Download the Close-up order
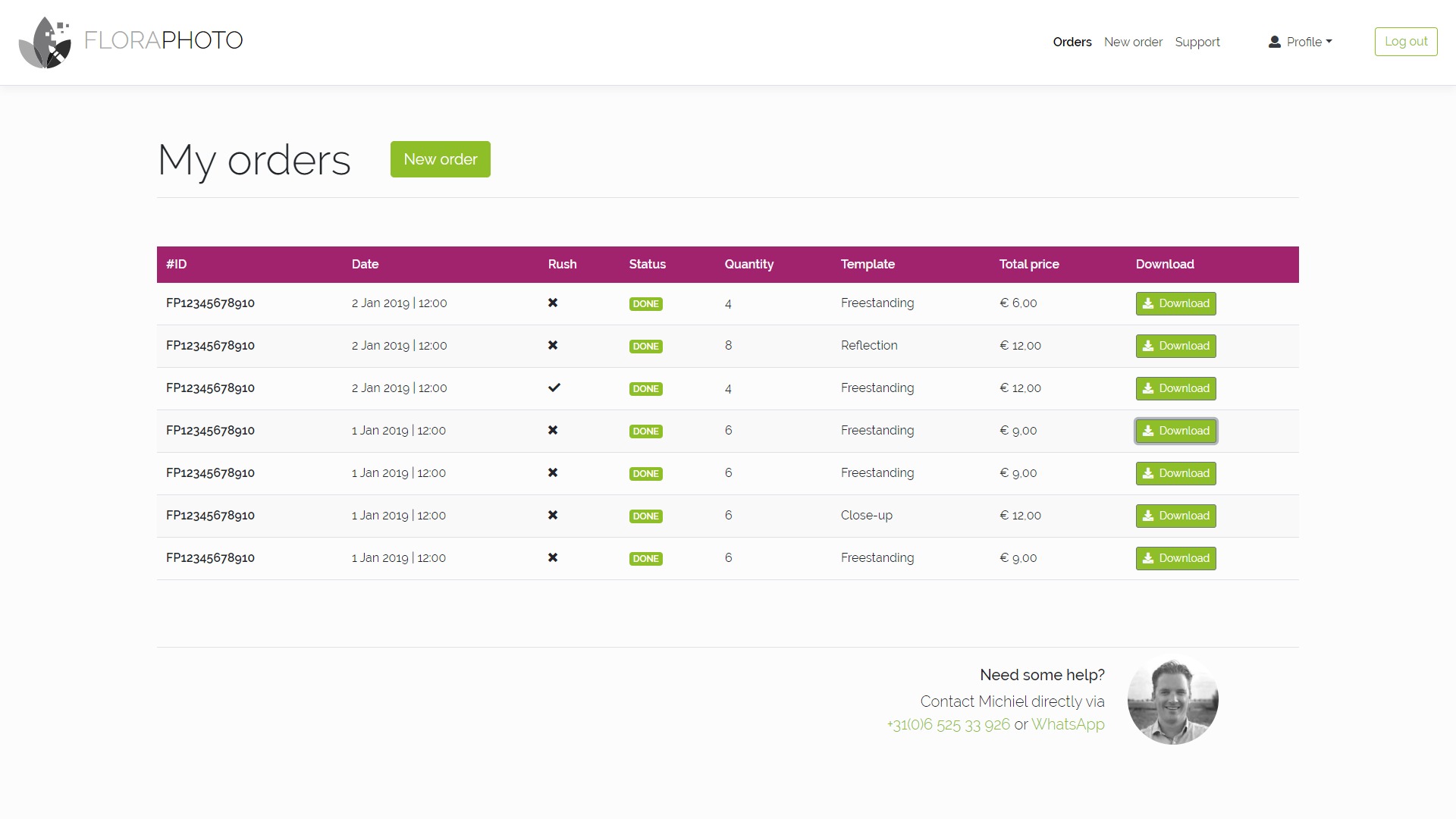Image resolution: width=1456 pixels, height=819 pixels. click(x=1175, y=516)
